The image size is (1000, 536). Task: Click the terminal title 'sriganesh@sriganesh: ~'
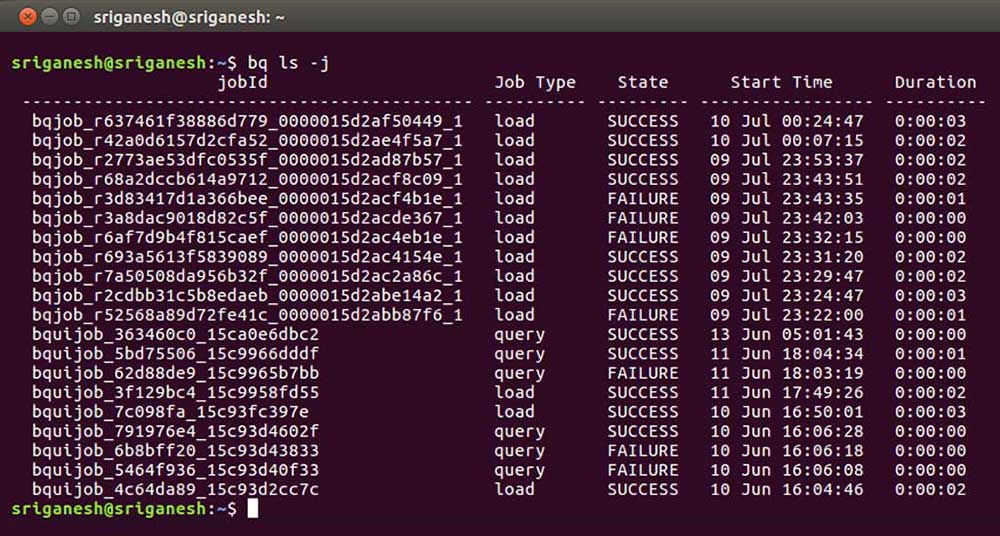click(189, 18)
